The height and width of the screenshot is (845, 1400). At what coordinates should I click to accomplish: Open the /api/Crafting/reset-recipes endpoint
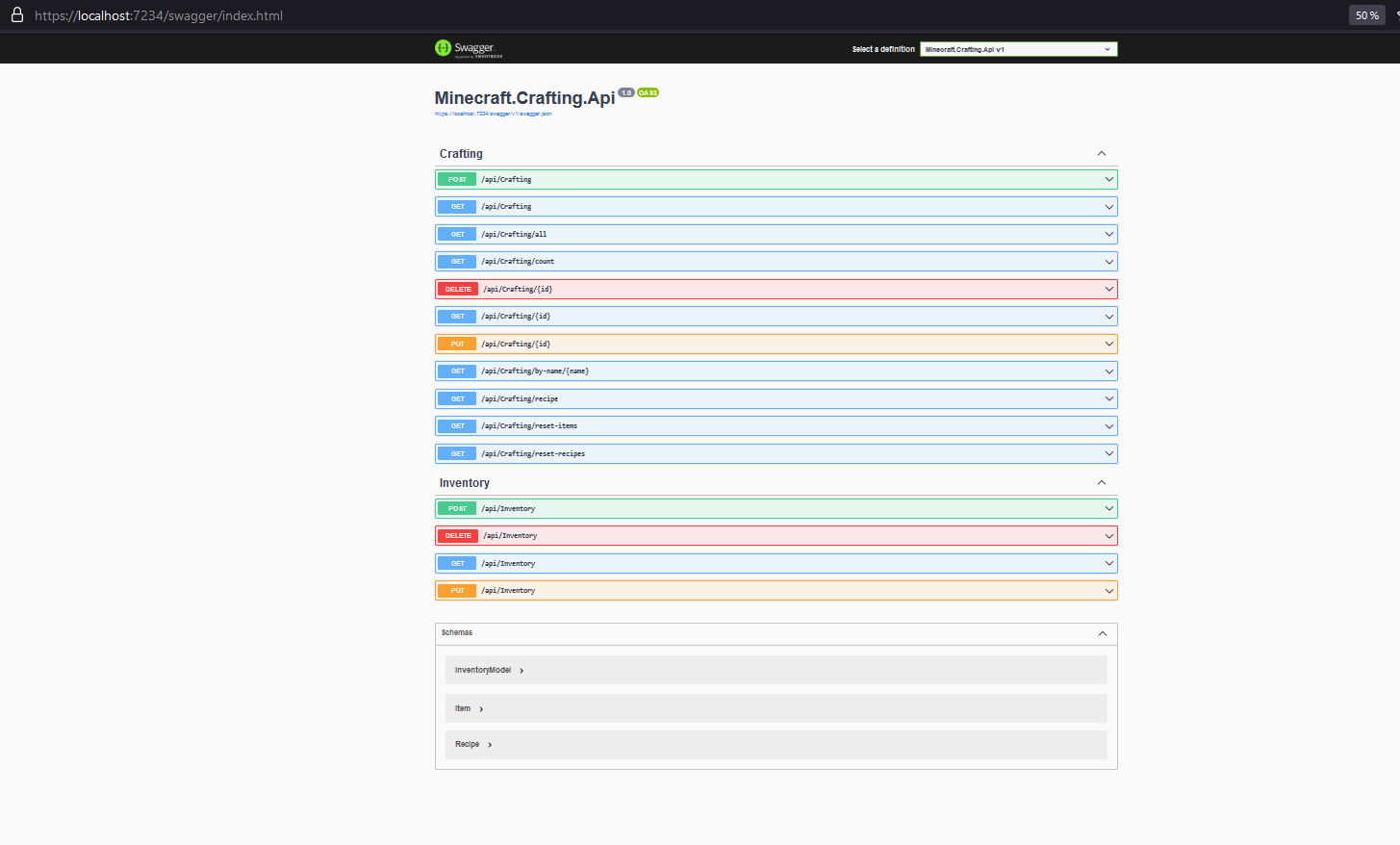(776, 453)
